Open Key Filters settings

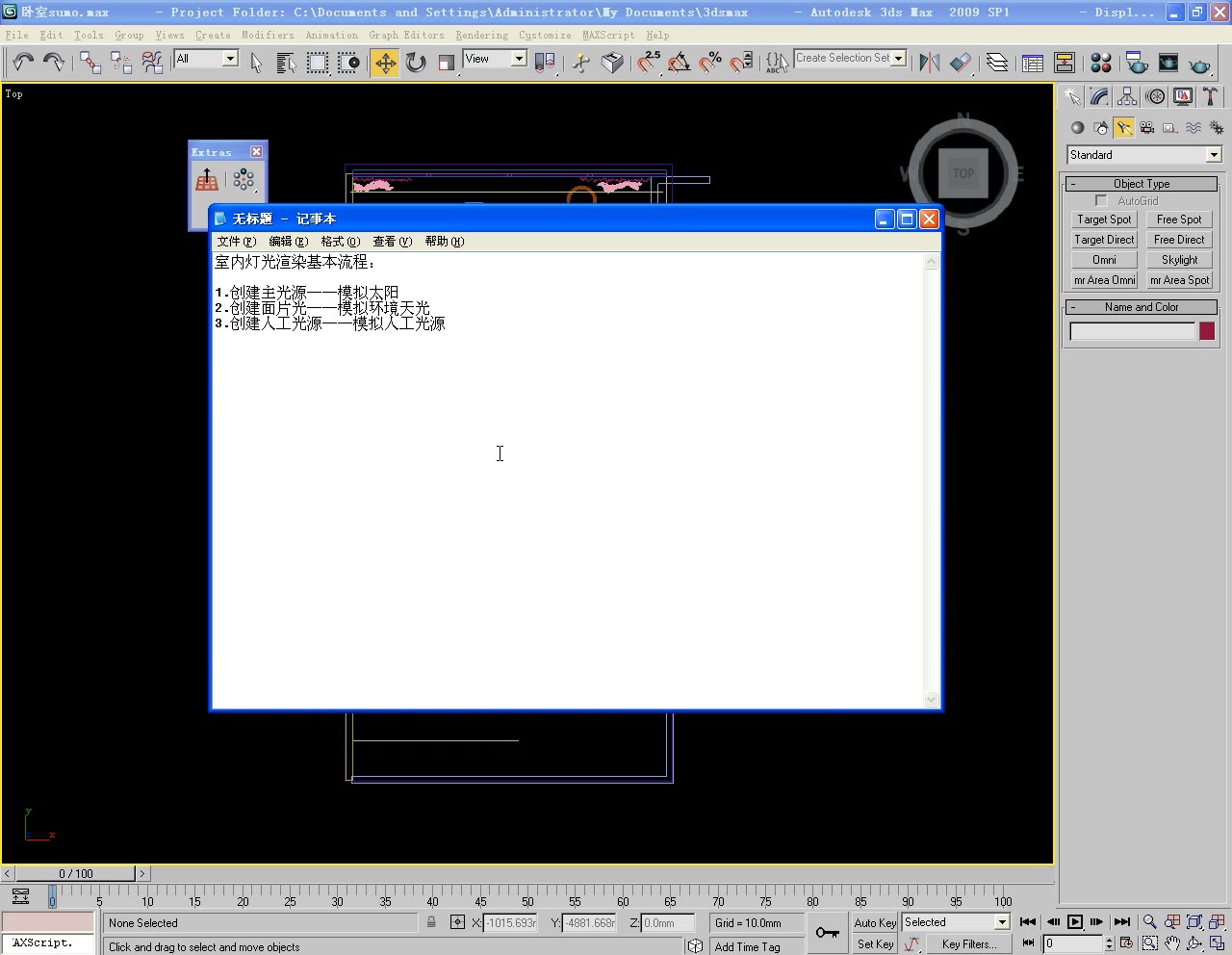tap(968, 943)
